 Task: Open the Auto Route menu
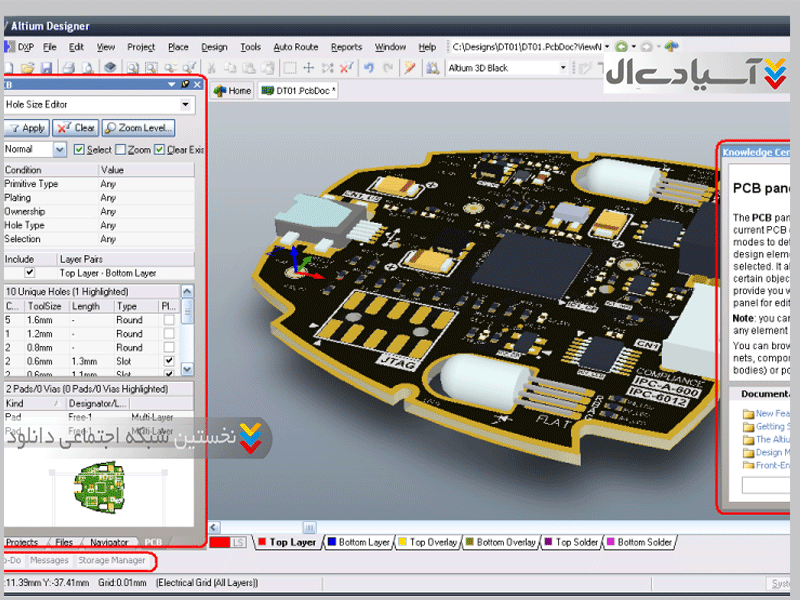point(295,47)
